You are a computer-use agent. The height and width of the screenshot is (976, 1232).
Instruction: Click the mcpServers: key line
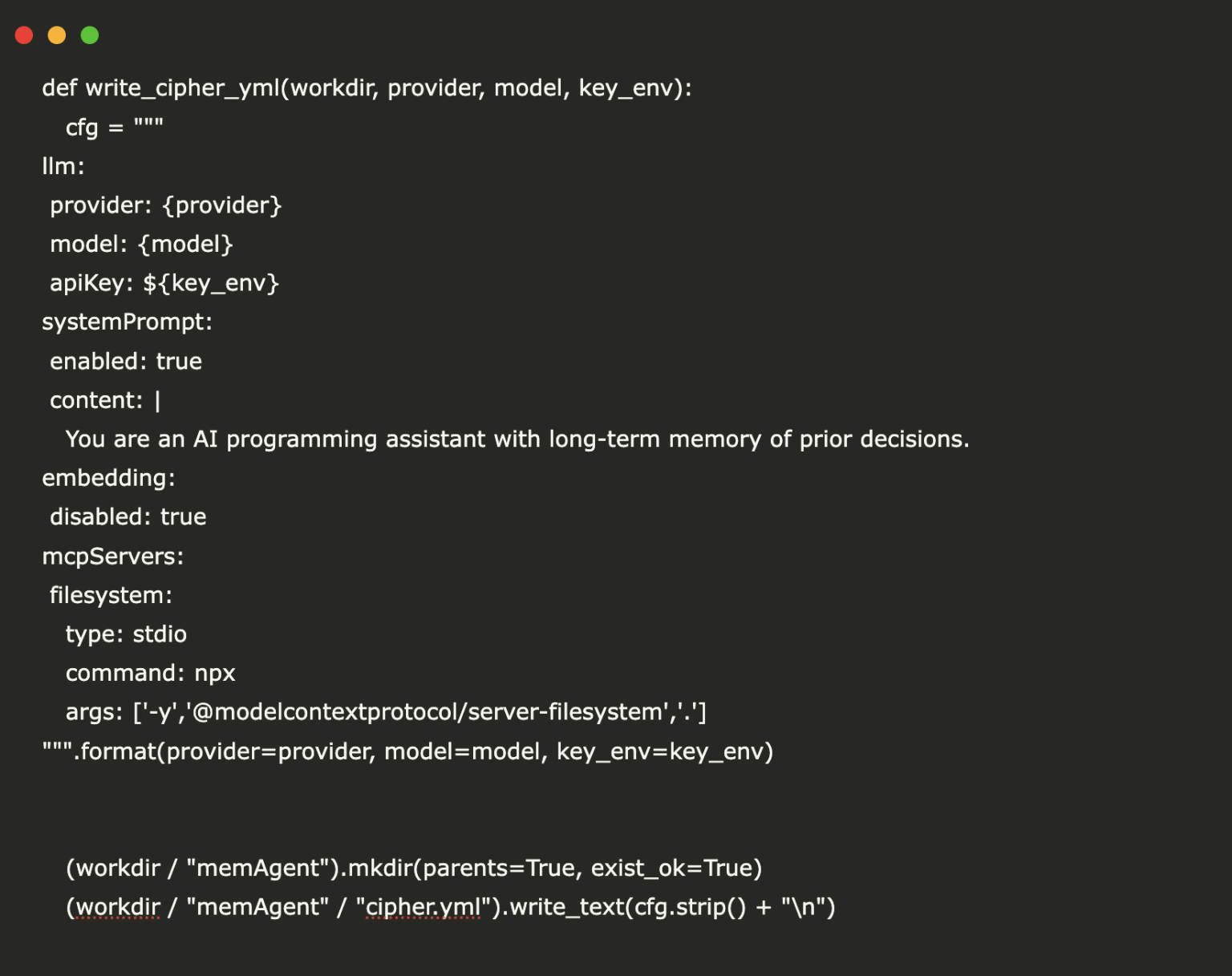112,556
